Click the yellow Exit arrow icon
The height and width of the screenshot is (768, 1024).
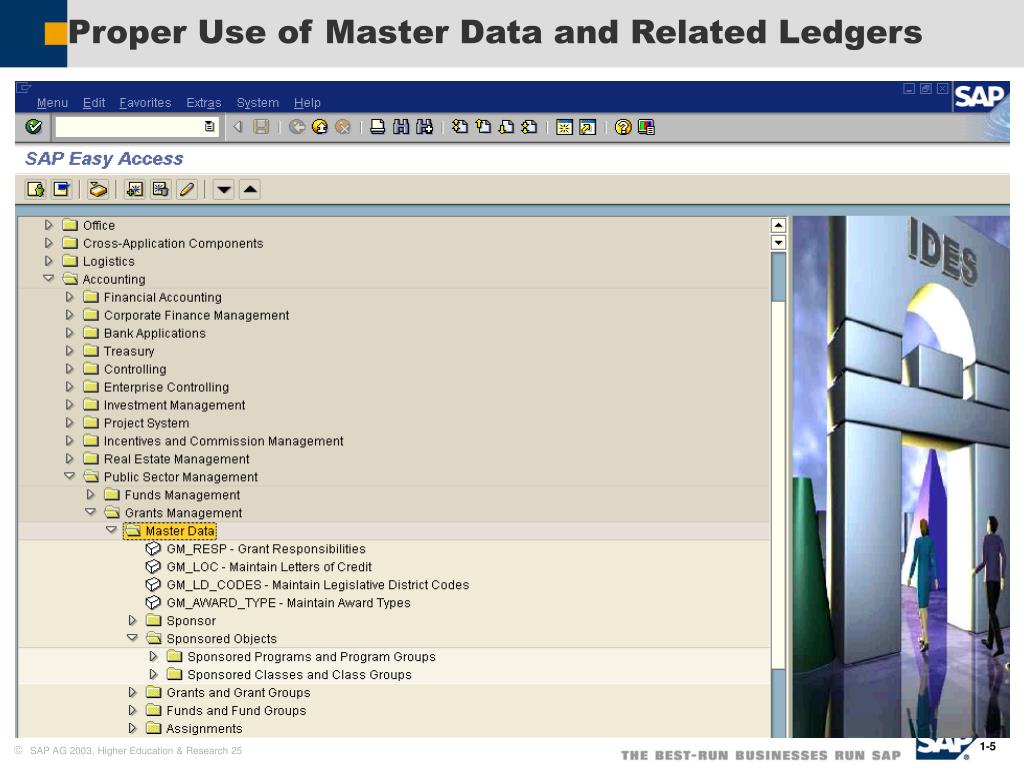[320, 127]
